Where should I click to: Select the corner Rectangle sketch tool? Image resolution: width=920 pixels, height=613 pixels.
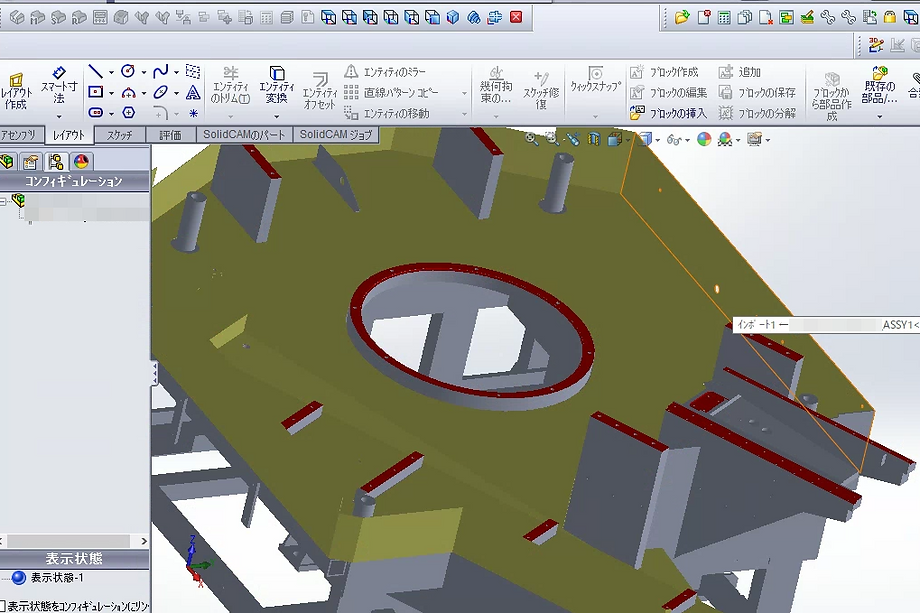[x=96, y=92]
